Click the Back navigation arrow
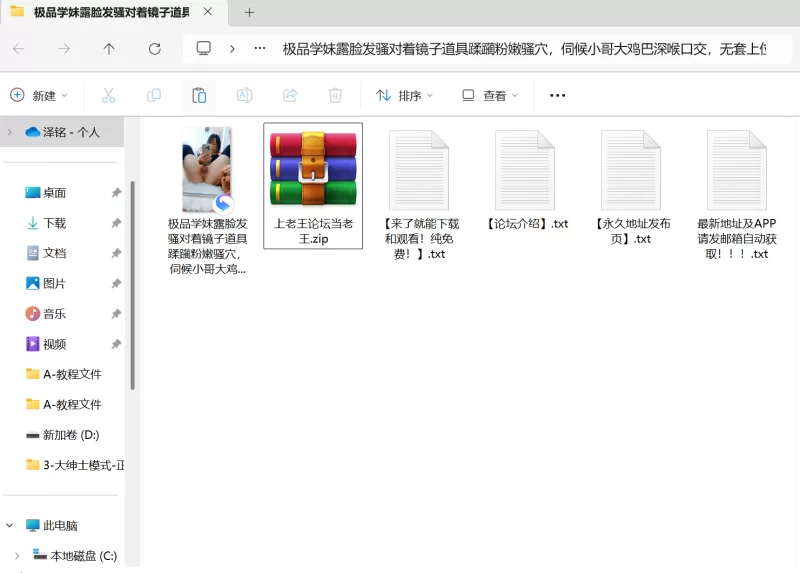The height and width of the screenshot is (573, 800). click(19, 49)
